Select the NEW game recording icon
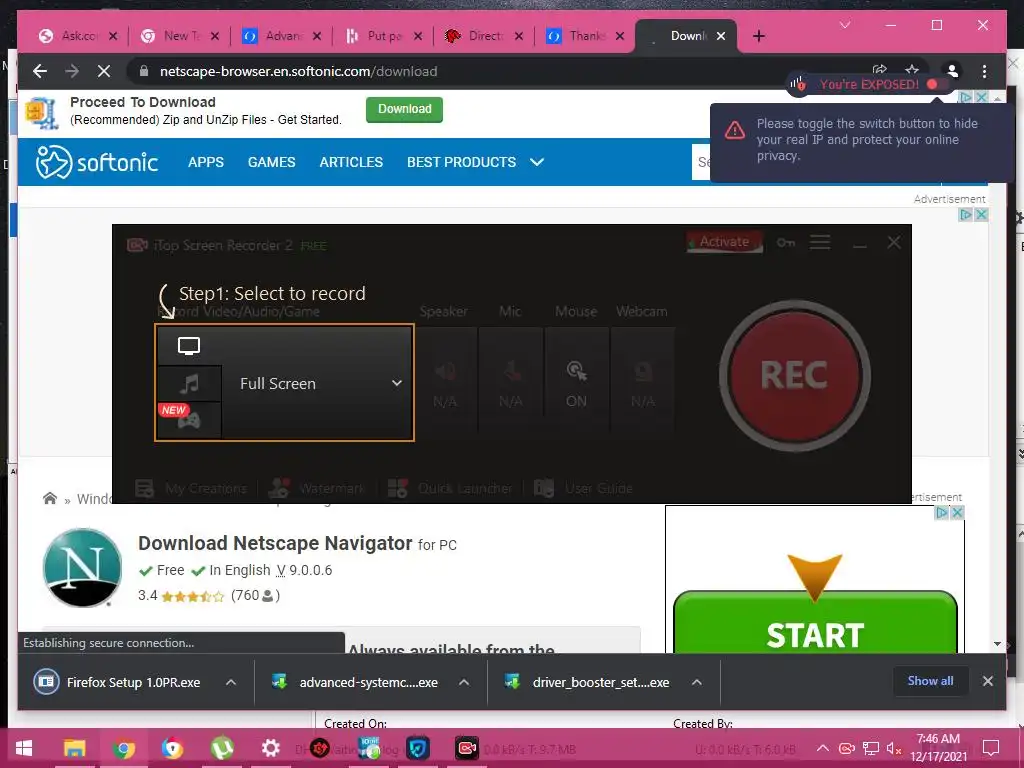1024x768 pixels. pyautogui.click(x=189, y=420)
